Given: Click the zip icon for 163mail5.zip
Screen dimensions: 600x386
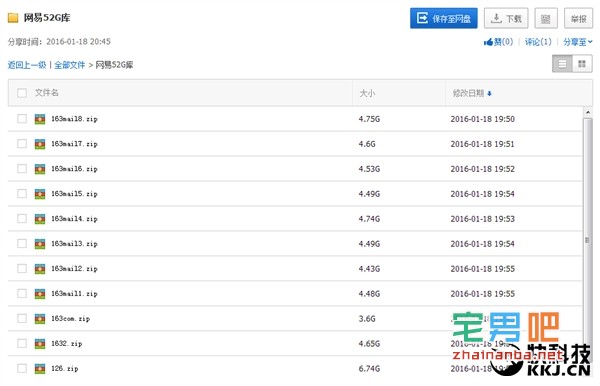Looking at the screenshot, I should point(40,194).
